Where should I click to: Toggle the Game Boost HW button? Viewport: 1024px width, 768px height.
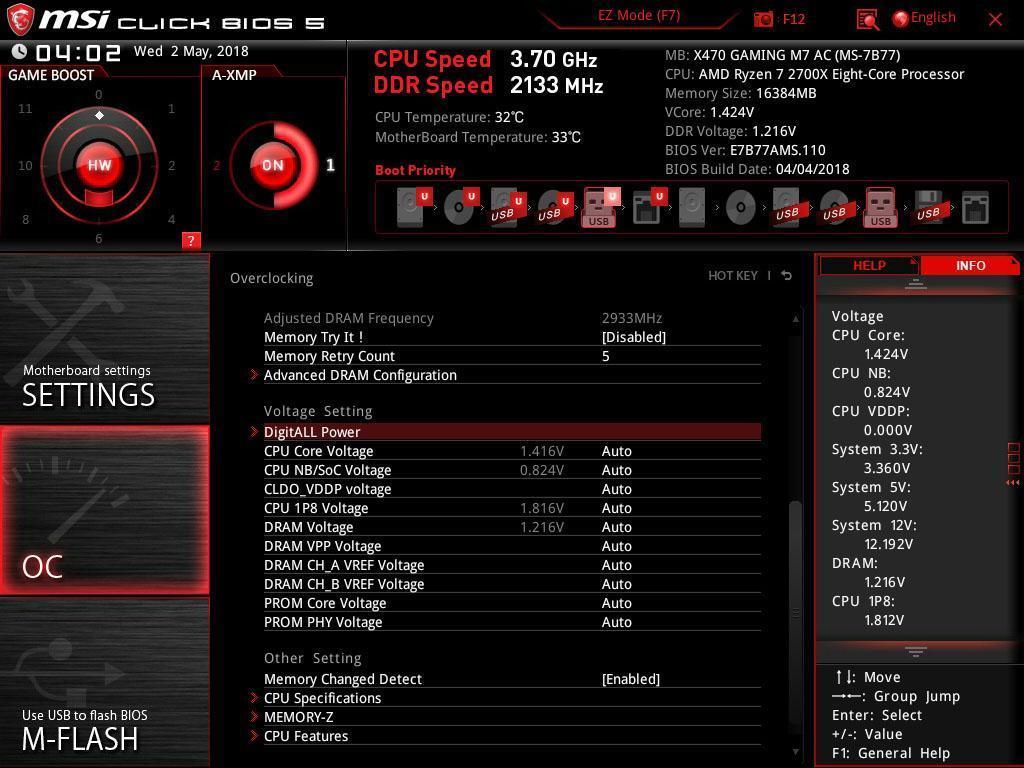99,165
